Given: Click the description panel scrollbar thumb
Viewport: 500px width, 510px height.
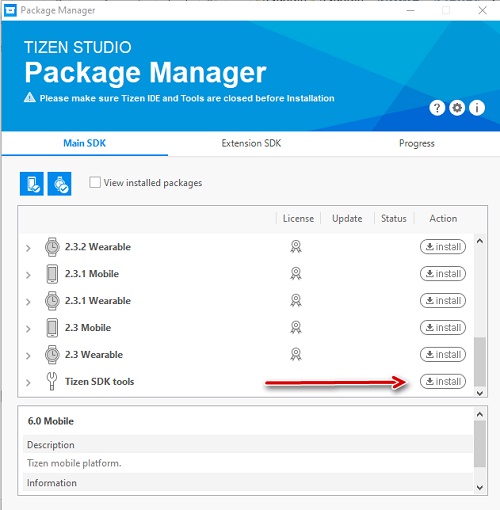Looking at the screenshot, I should pyautogui.click(x=480, y=444).
